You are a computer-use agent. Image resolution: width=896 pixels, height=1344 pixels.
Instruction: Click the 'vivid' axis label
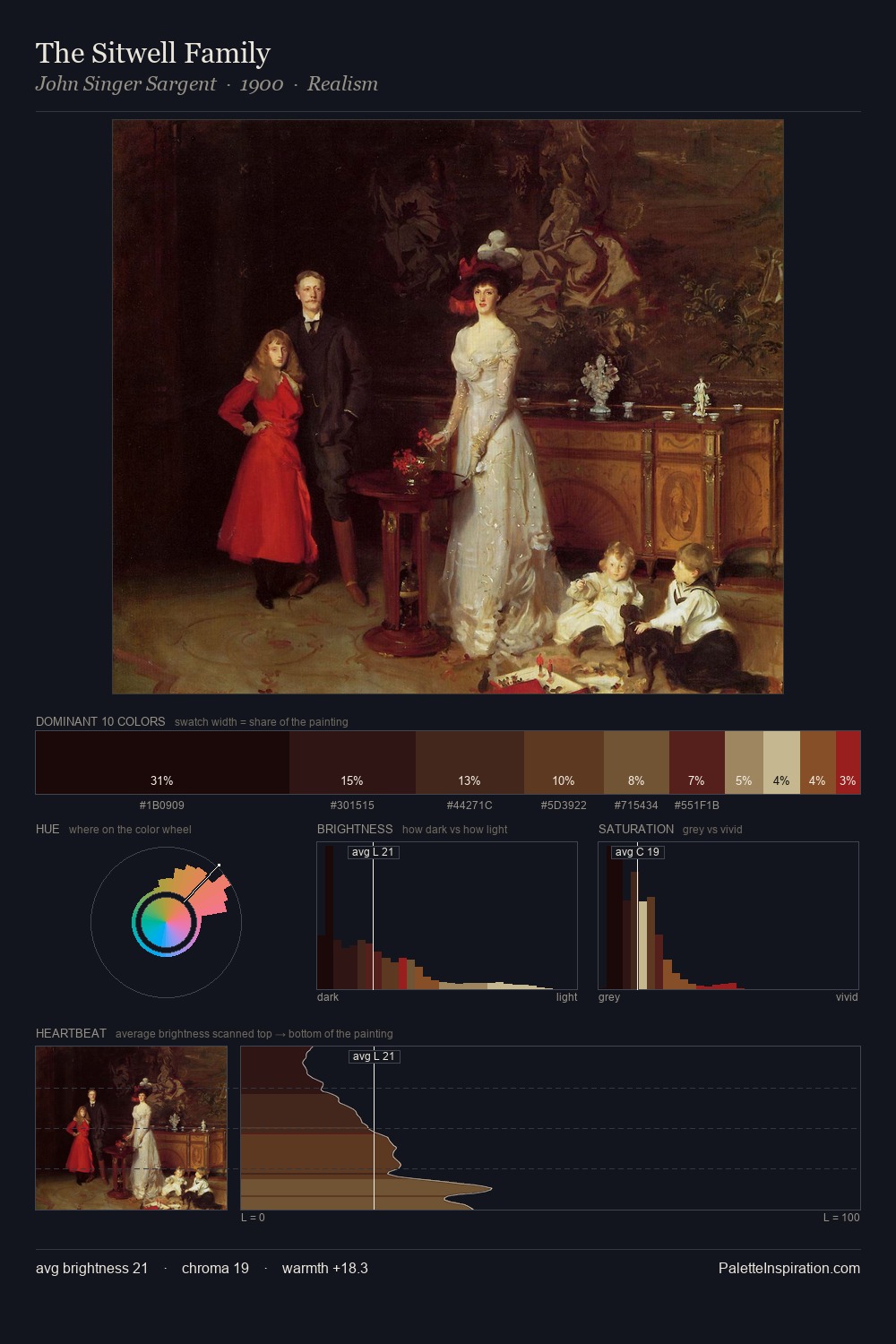847,997
